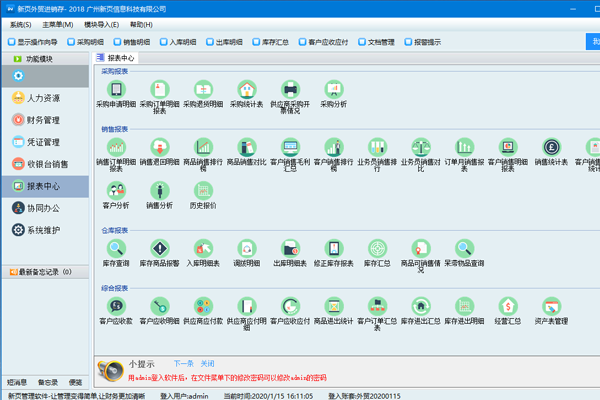Open the 客户应收款 report icon

point(116,307)
